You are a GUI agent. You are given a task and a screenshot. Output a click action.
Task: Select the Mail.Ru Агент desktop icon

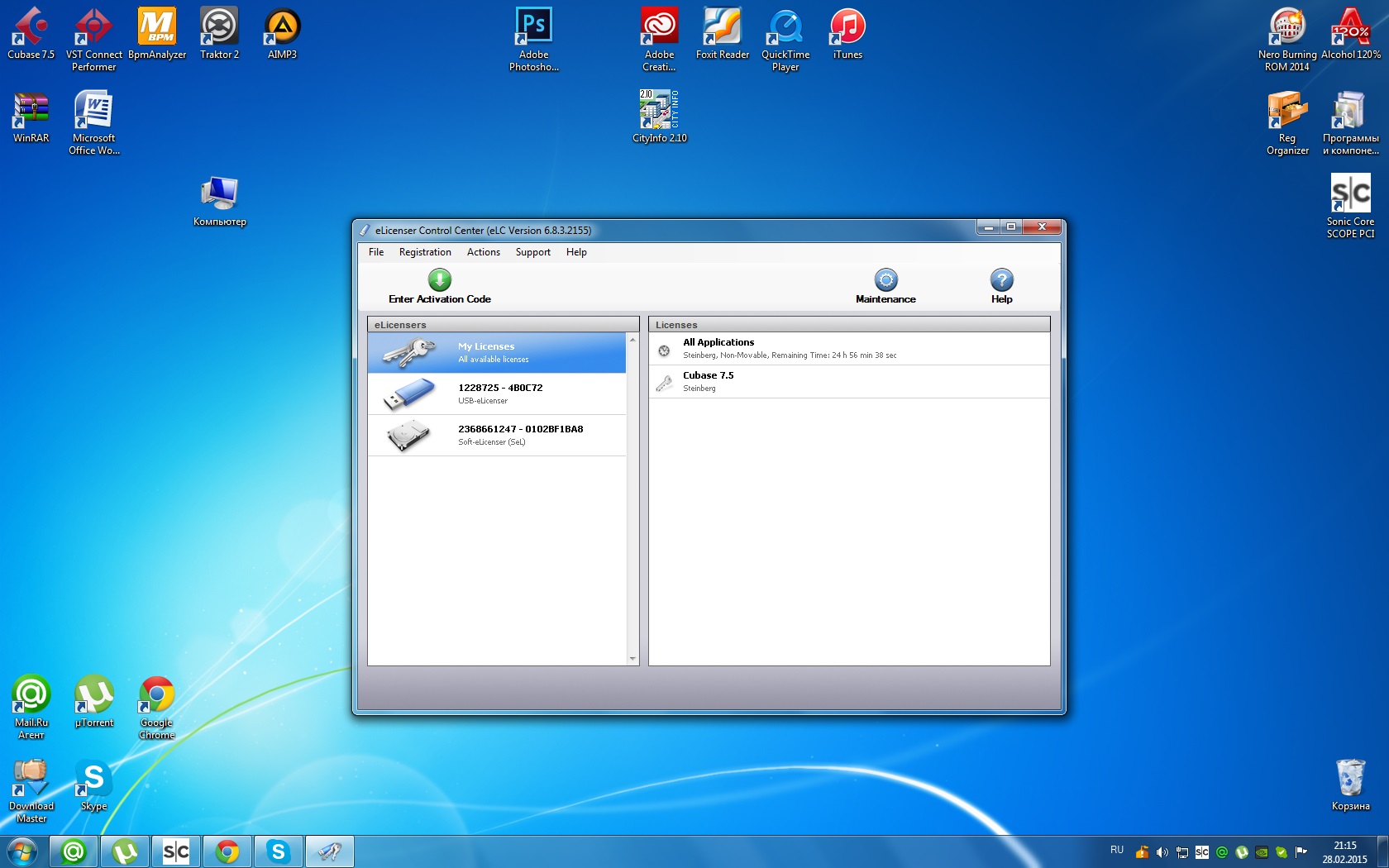(x=31, y=708)
